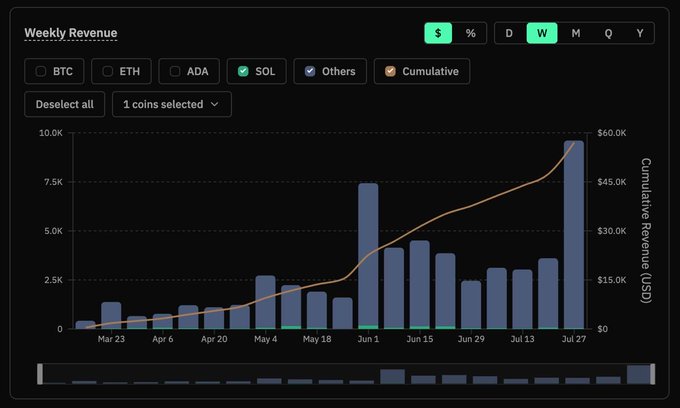Screen dimensions: 680x408
Task: Click the '$15.0K' right axis label
Action: pyautogui.click(x=611, y=280)
